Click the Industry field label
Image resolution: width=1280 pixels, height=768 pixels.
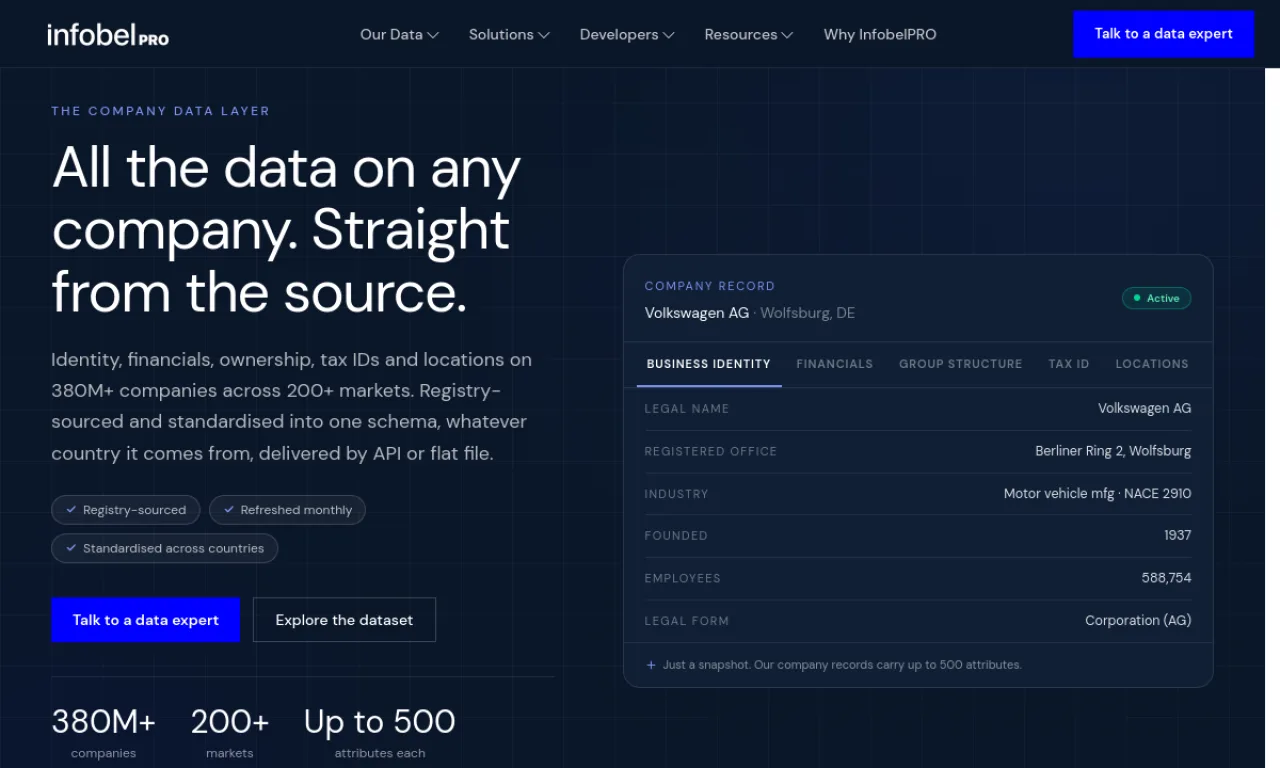[x=676, y=494]
